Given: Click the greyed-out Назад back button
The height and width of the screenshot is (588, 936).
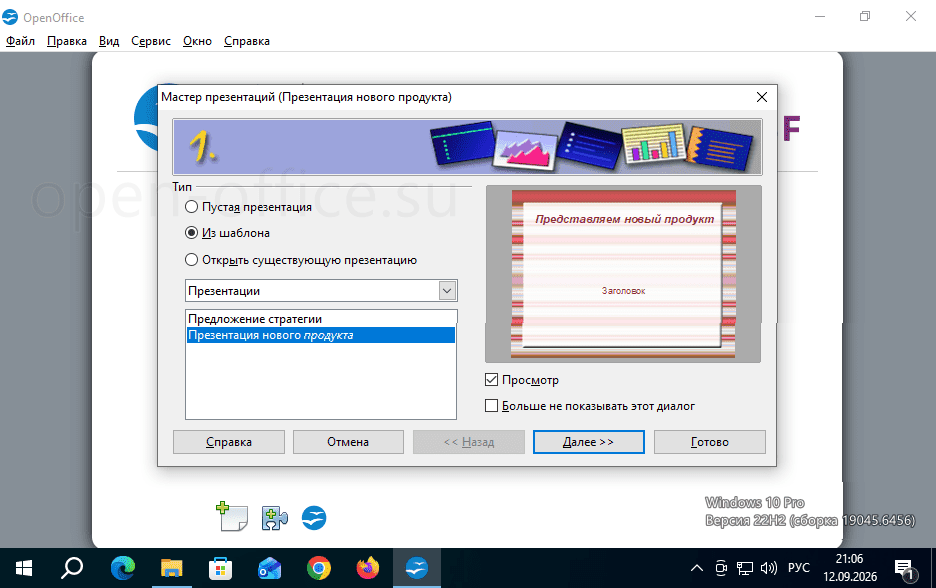Looking at the screenshot, I should click(469, 442).
